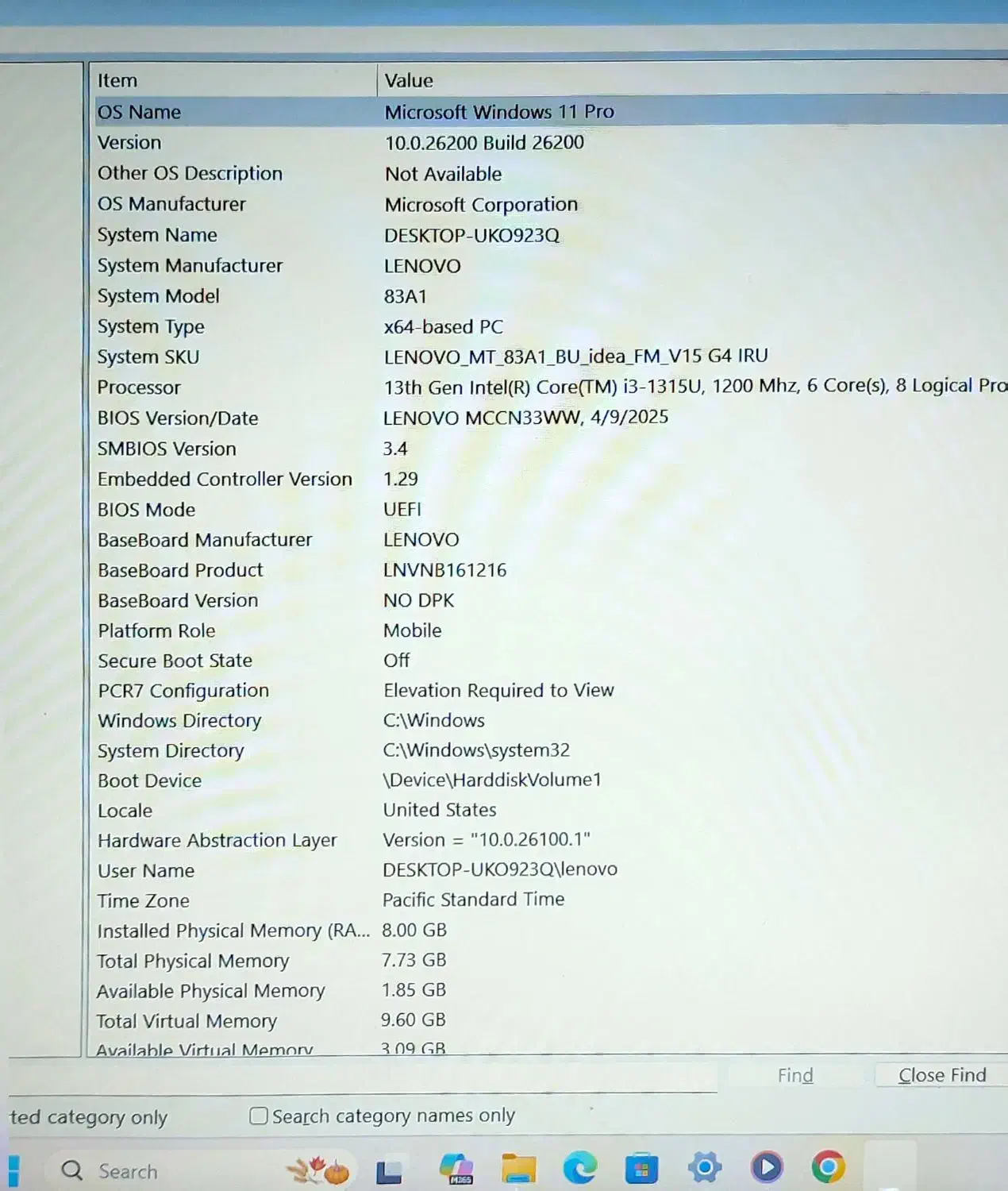
Task: Select the 'Processor' row
Action: click(552, 387)
